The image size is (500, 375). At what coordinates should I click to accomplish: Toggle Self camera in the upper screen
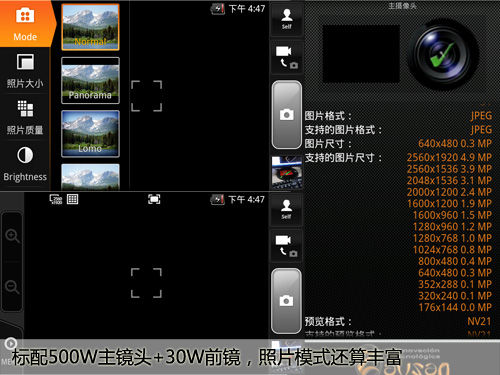[287, 19]
